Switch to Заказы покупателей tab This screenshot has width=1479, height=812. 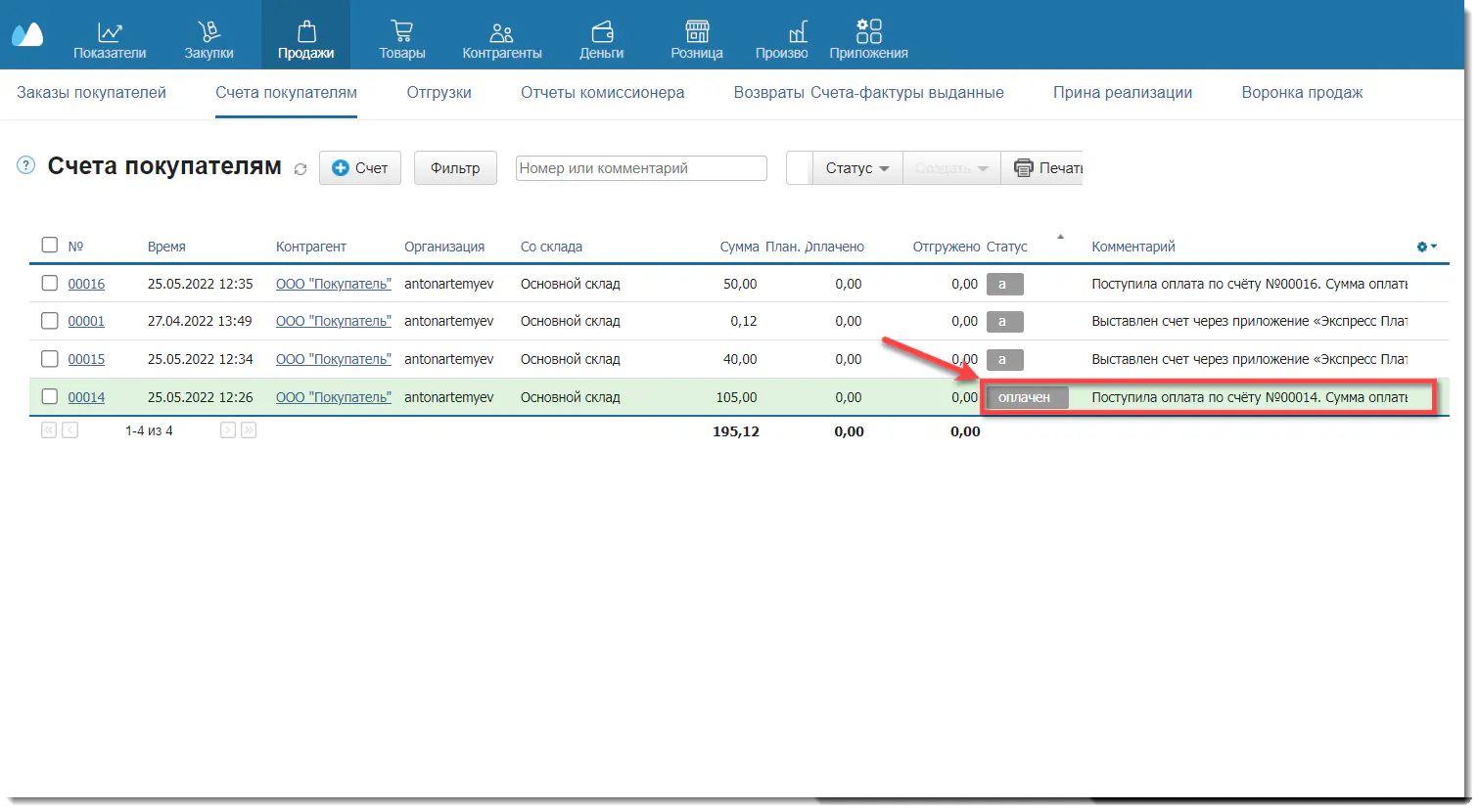tap(91, 93)
